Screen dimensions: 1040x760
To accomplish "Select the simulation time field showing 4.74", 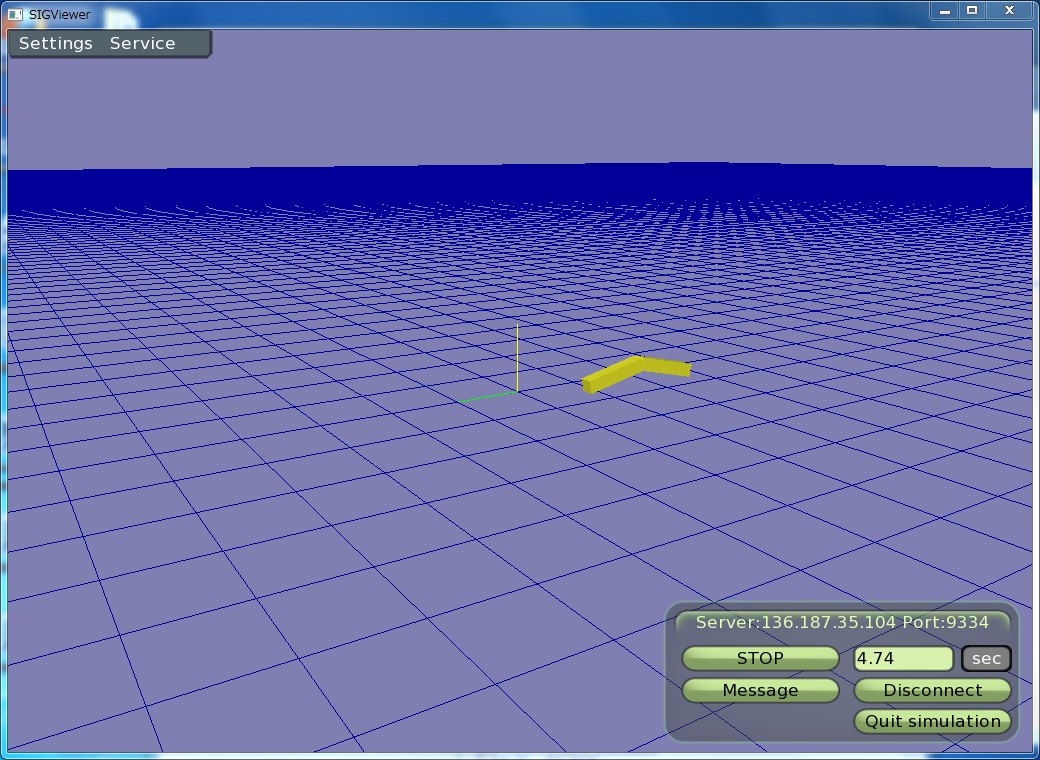I will 903,659.
